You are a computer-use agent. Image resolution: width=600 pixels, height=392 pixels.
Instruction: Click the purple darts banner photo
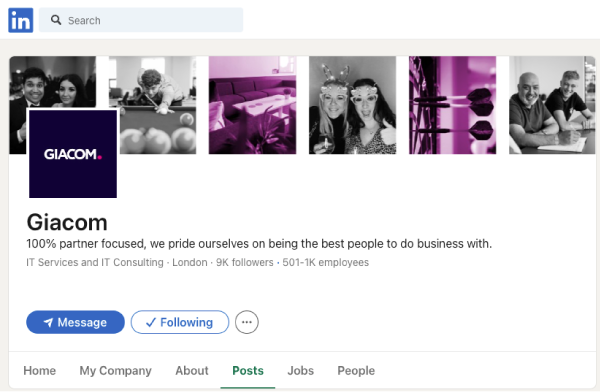[x=453, y=105]
